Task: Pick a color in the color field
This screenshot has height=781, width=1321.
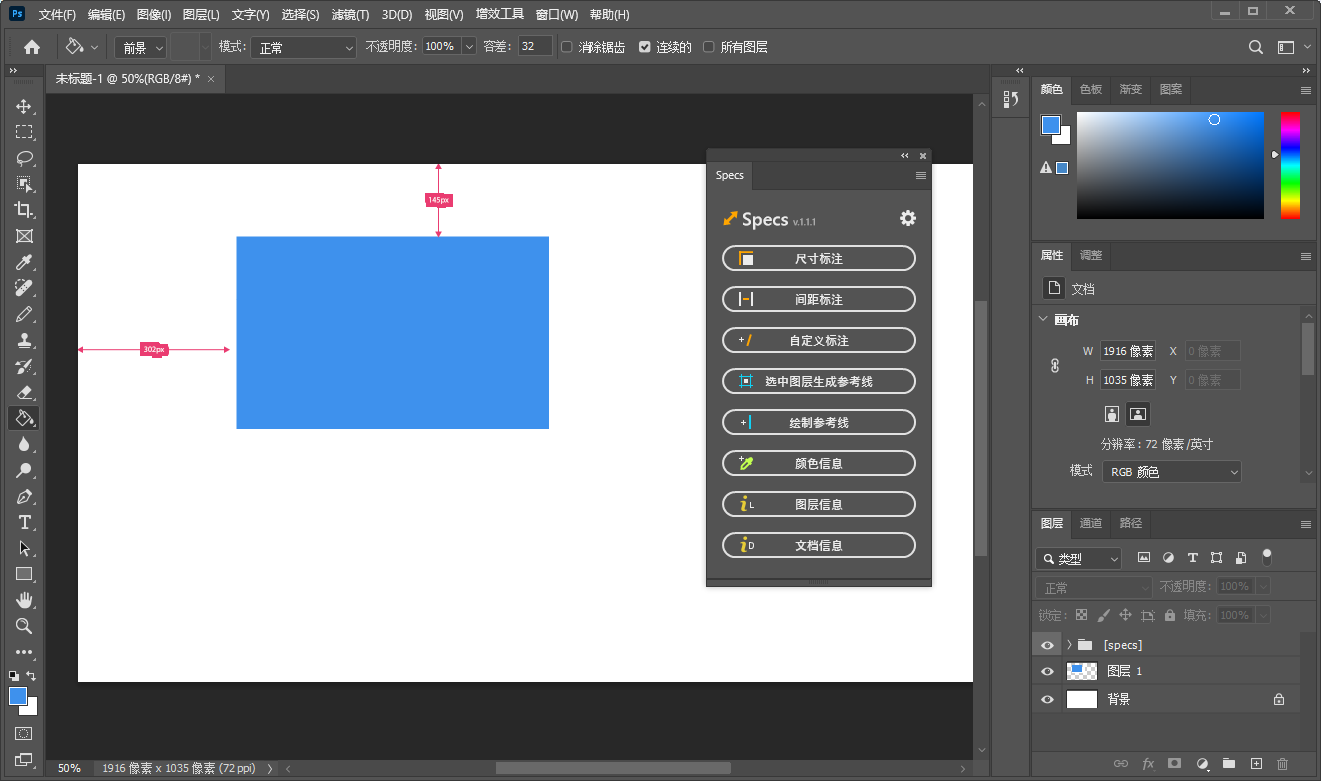Action: point(1170,165)
